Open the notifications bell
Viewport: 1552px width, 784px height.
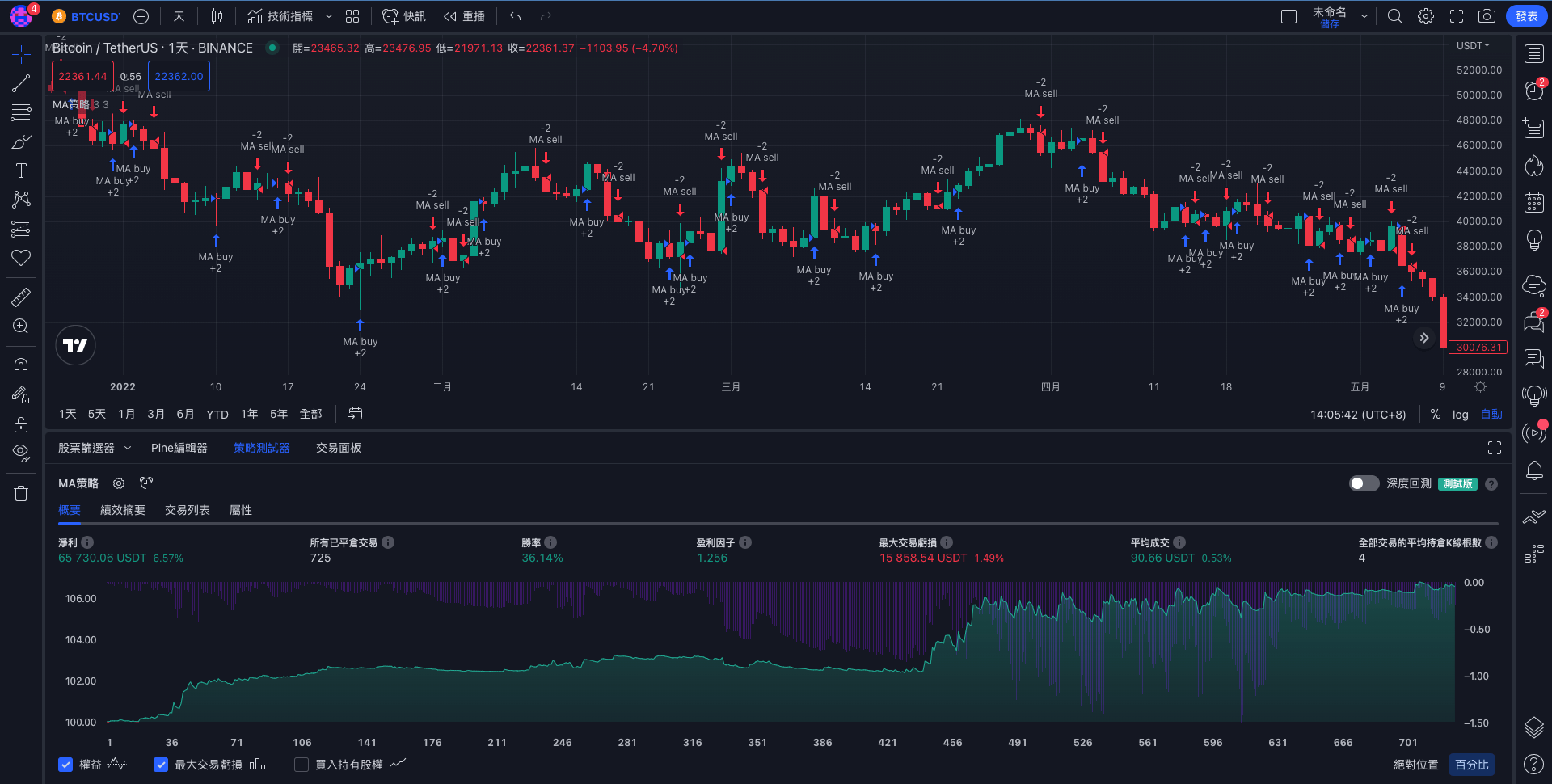click(x=1534, y=470)
